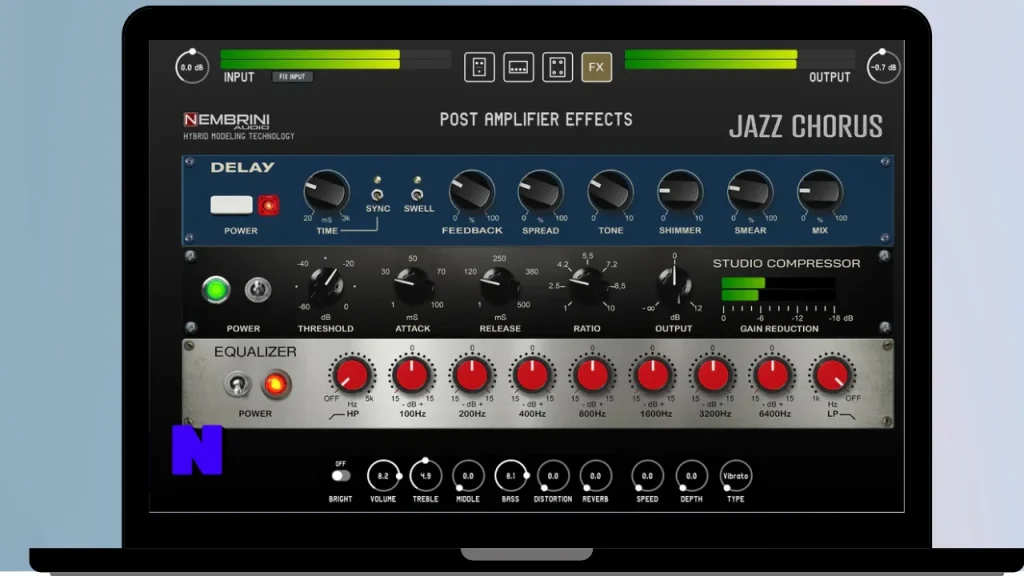
Task: Click the Equalizer LP filter knob
Action: coord(832,376)
